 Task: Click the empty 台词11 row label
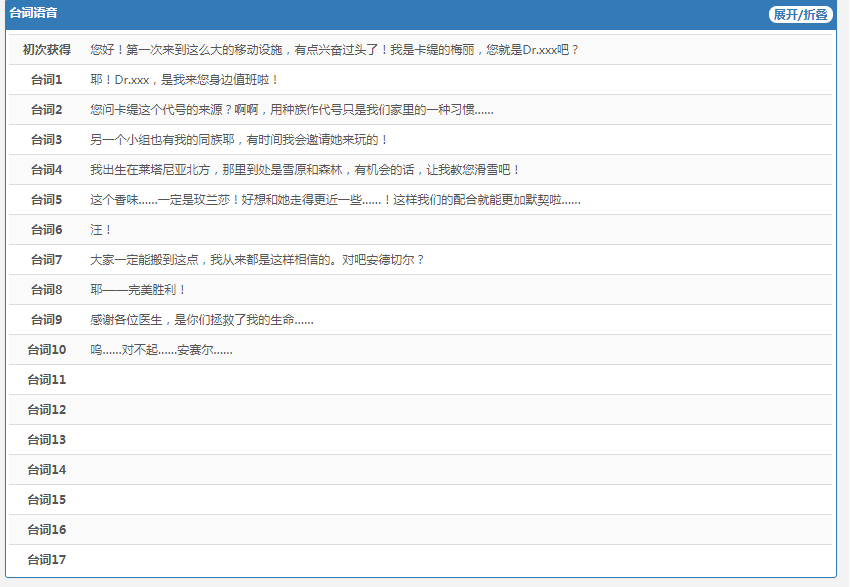[47, 380]
